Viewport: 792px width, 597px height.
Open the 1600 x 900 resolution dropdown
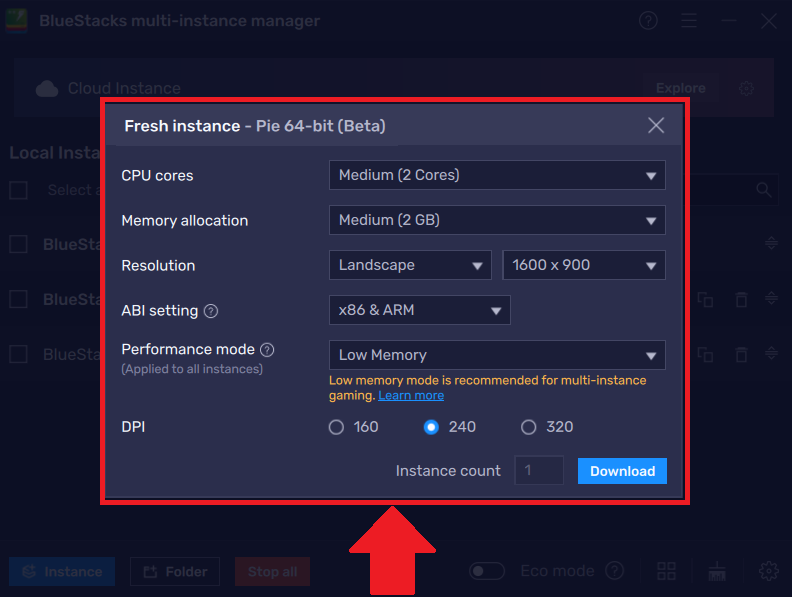(584, 265)
